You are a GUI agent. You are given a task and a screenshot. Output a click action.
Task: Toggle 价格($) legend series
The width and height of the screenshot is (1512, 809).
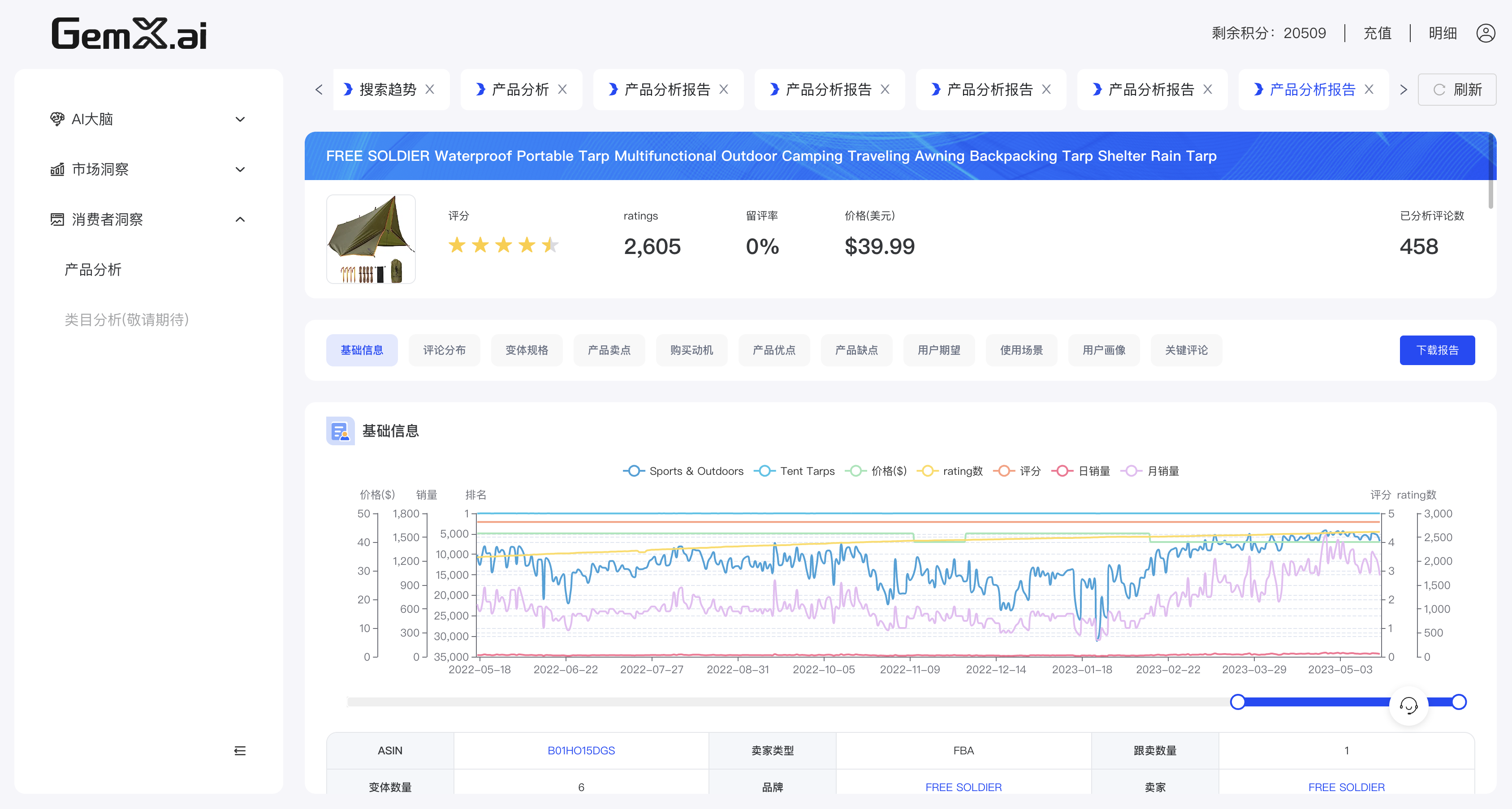(877, 471)
